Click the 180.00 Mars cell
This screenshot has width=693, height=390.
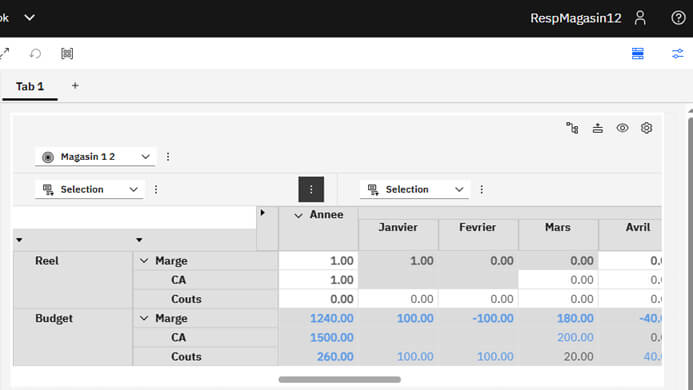pyautogui.click(x=558, y=318)
